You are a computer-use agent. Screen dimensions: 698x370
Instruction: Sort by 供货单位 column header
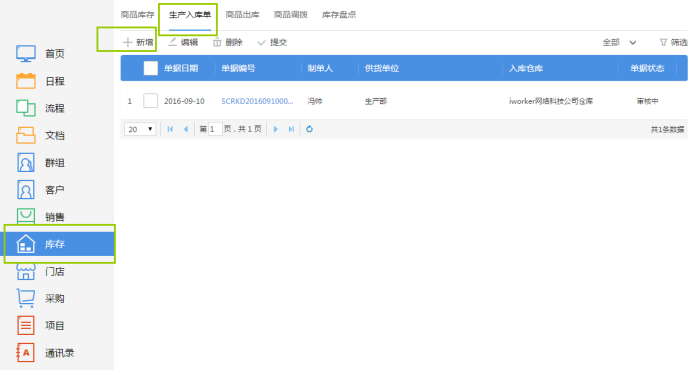tap(382, 68)
